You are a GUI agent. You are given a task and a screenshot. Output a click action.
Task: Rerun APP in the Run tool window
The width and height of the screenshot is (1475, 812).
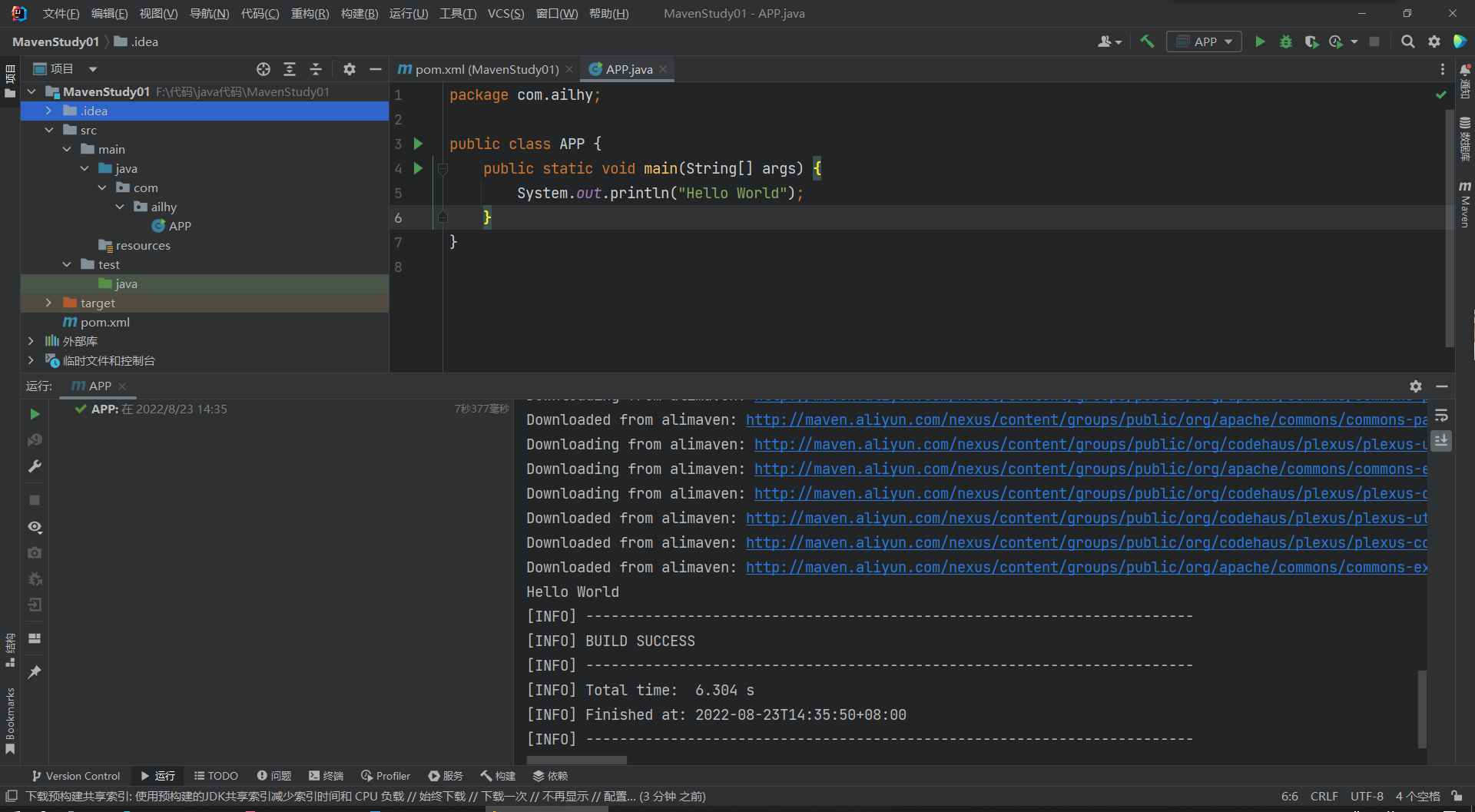[35, 414]
